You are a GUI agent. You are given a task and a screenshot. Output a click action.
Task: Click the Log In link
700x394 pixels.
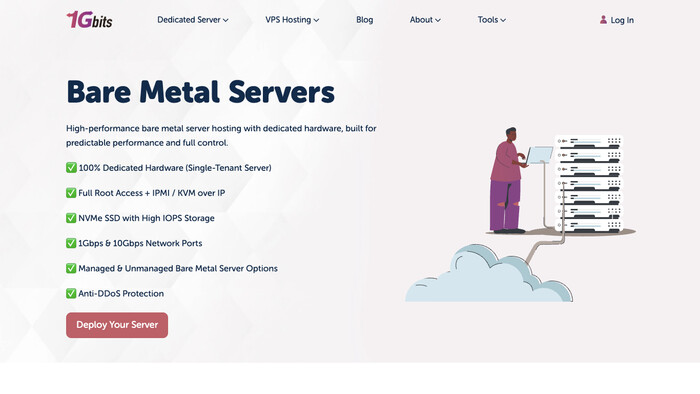coord(622,20)
